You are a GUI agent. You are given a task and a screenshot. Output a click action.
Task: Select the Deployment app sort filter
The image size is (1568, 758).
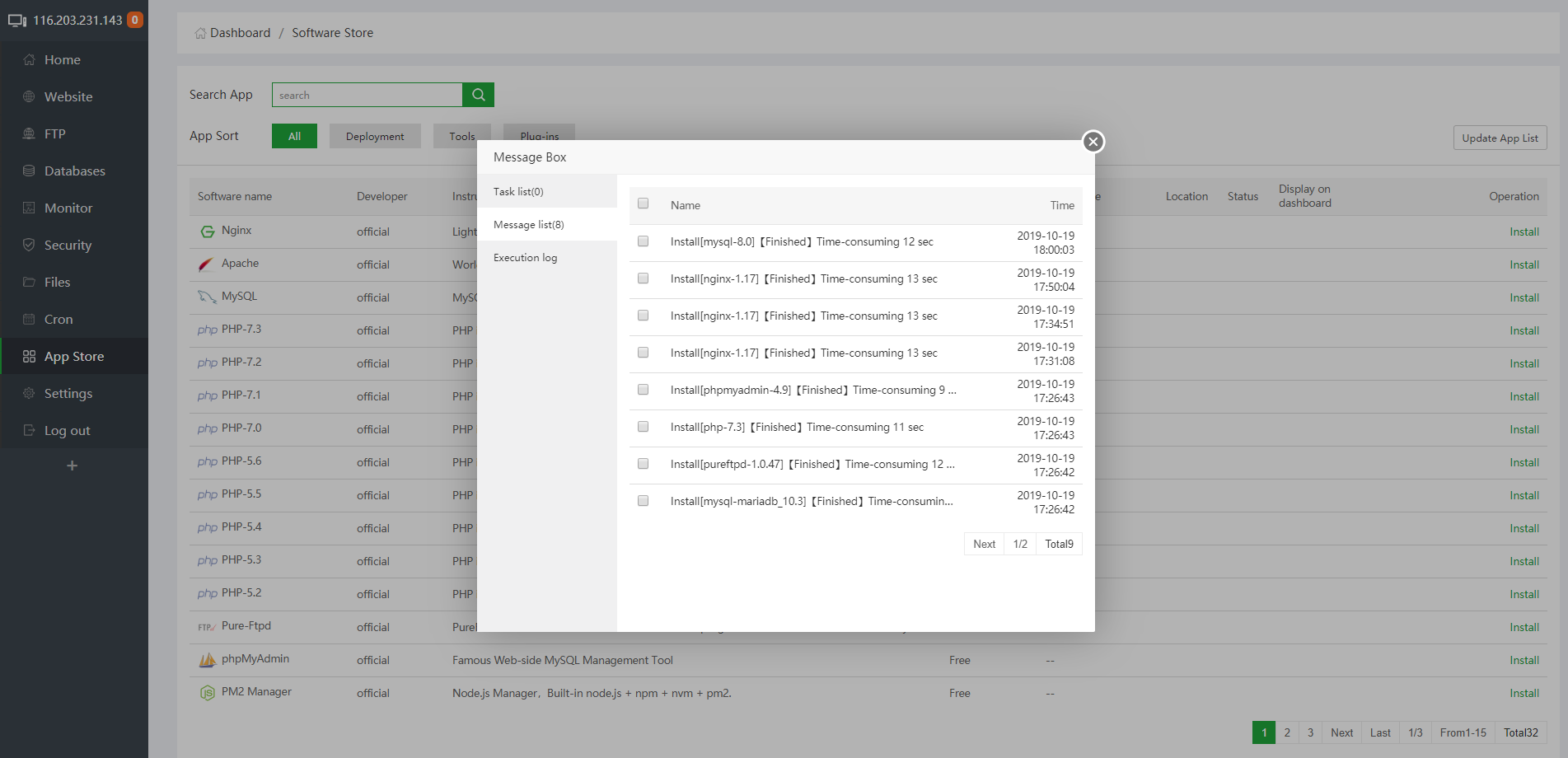(375, 136)
